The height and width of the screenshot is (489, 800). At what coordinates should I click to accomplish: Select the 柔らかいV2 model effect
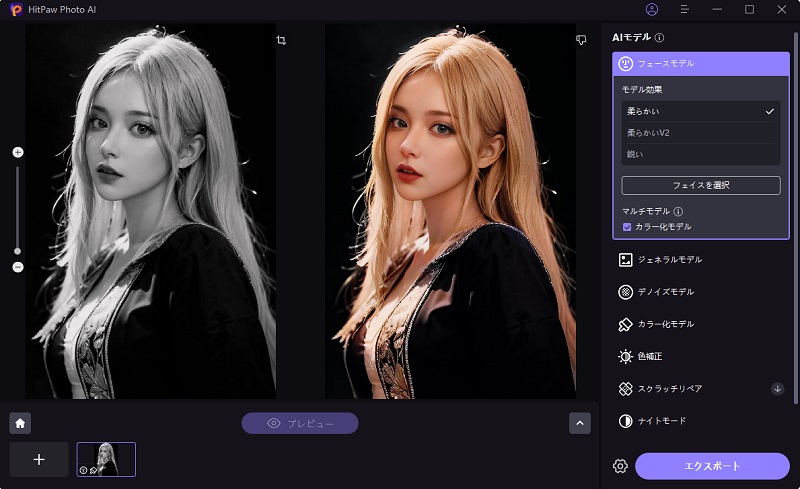pyautogui.click(x=699, y=133)
